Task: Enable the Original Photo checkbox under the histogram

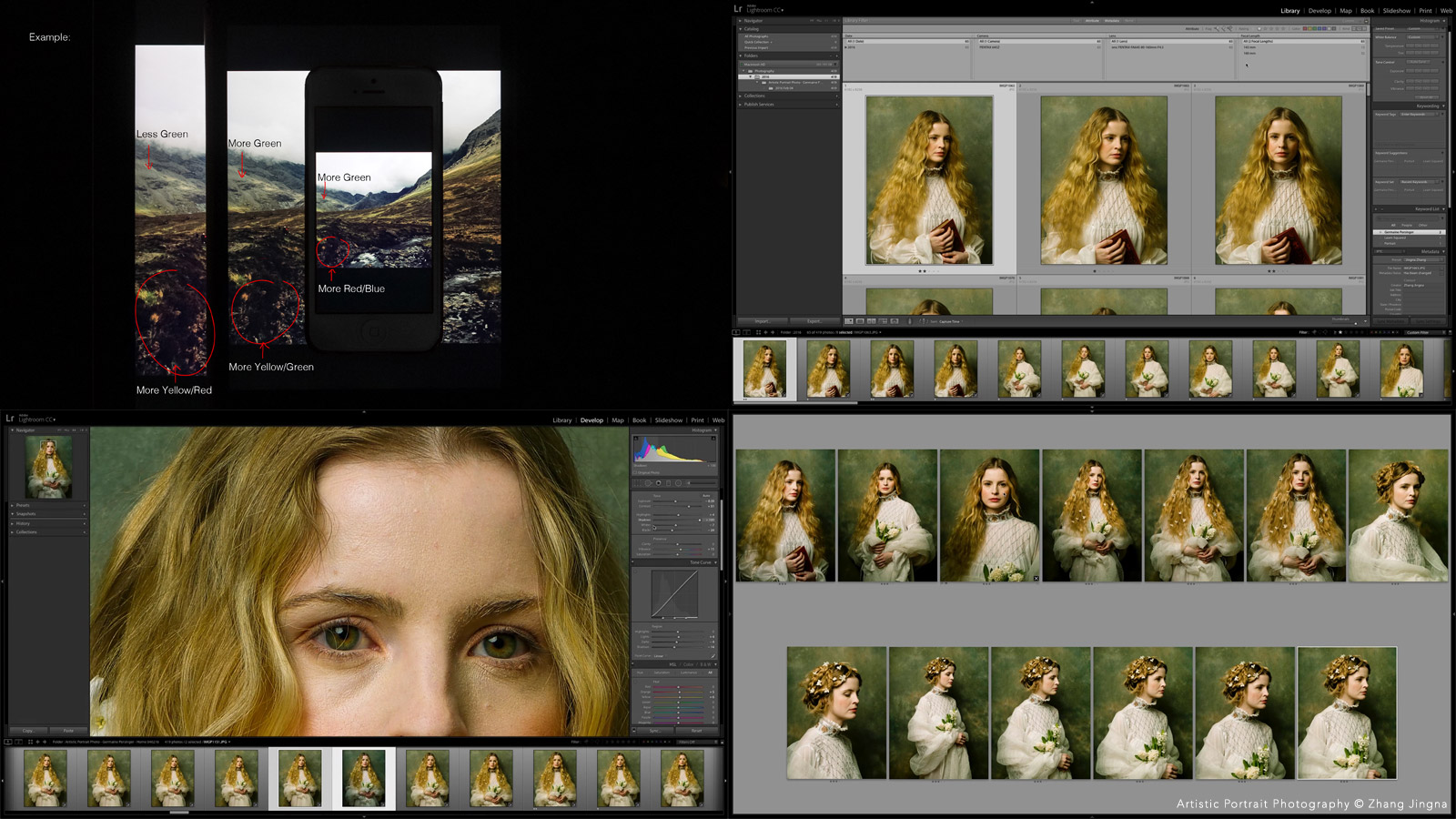Action: 635,473
